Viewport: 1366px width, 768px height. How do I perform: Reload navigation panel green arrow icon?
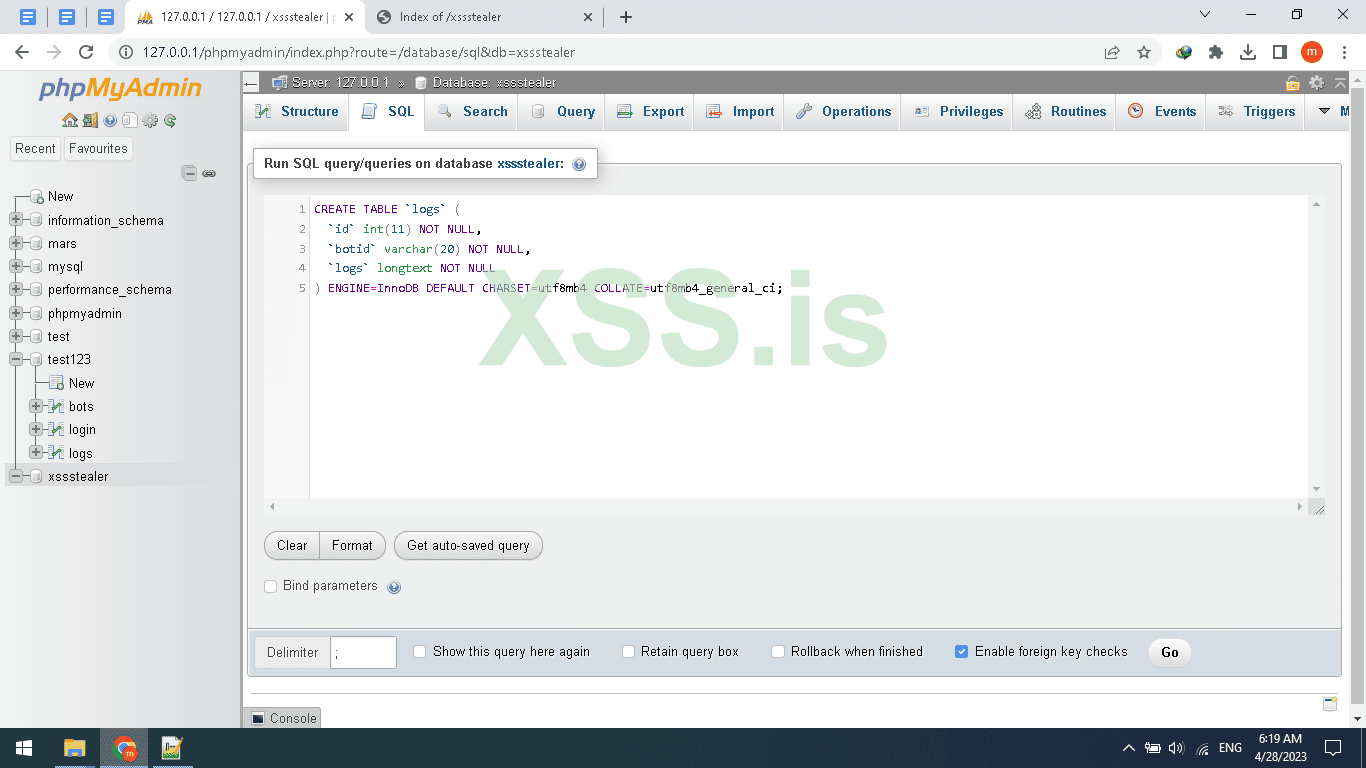170,120
